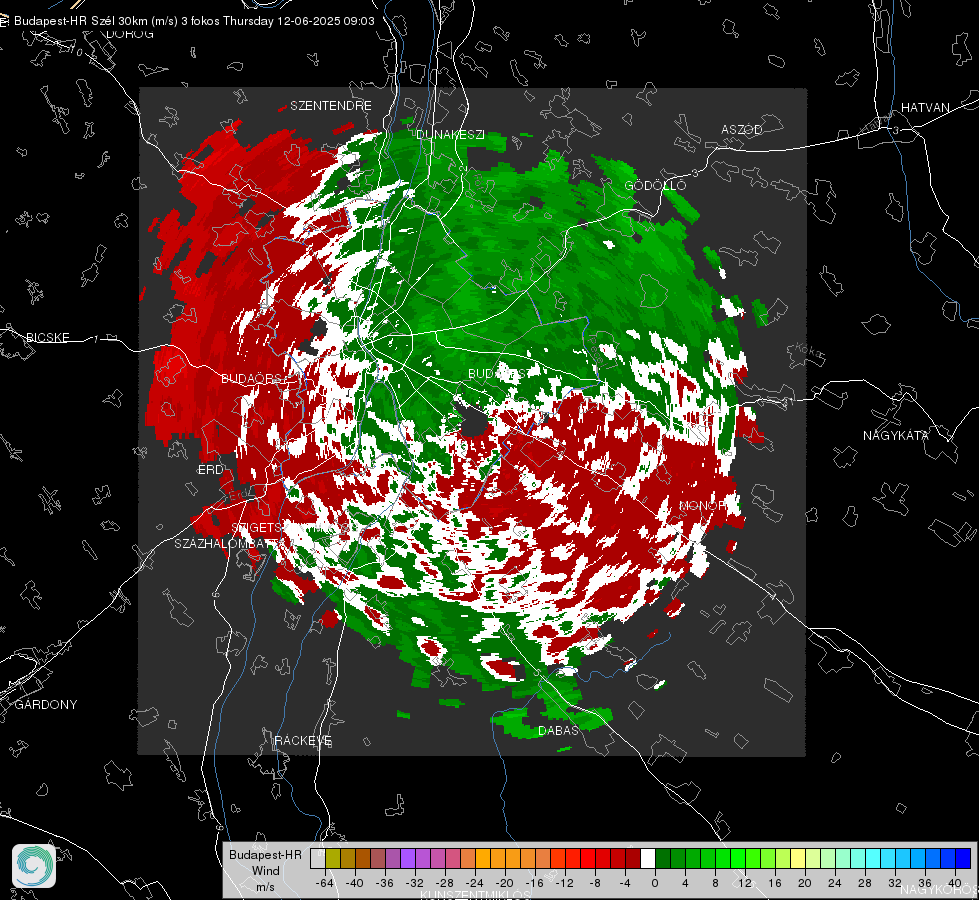
Task: Click the -4 value on the wind scale
Action: 625,883
